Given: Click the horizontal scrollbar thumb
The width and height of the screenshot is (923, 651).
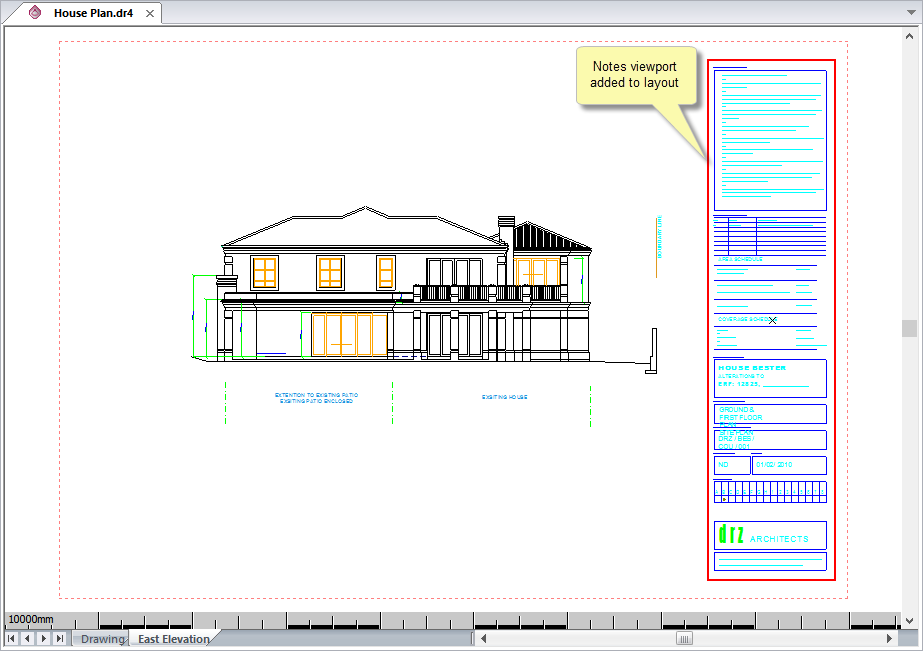Looking at the screenshot, I should tap(685, 638).
